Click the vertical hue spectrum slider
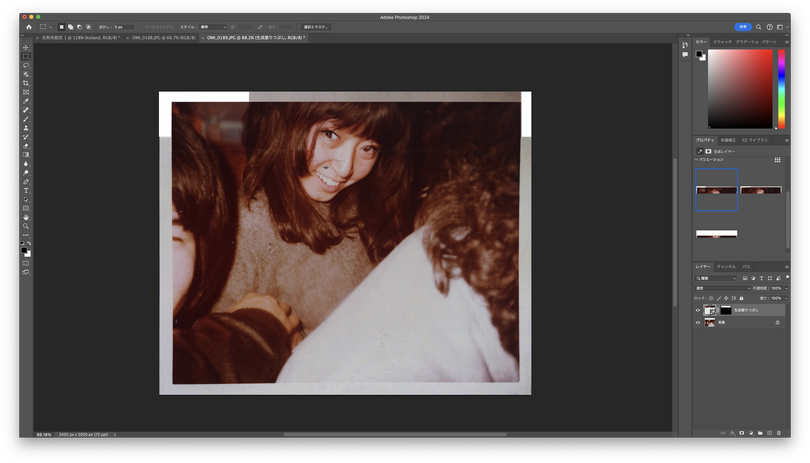The height and width of the screenshot is (463, 810). pyautogui.click(x=782, y=89)
